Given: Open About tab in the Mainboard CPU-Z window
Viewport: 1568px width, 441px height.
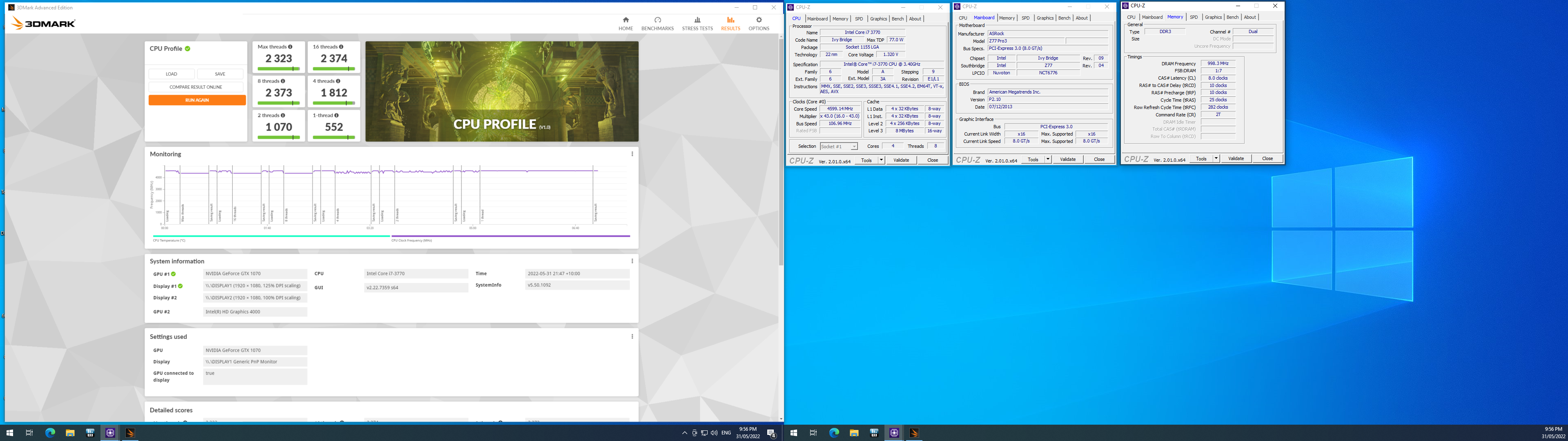Looking at the screenshot, I should tap(1082, 18).
